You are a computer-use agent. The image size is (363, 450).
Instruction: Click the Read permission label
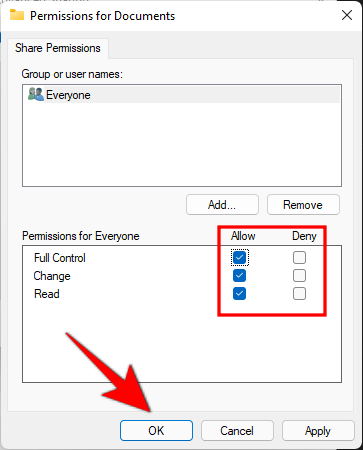(x=47, y=294)
